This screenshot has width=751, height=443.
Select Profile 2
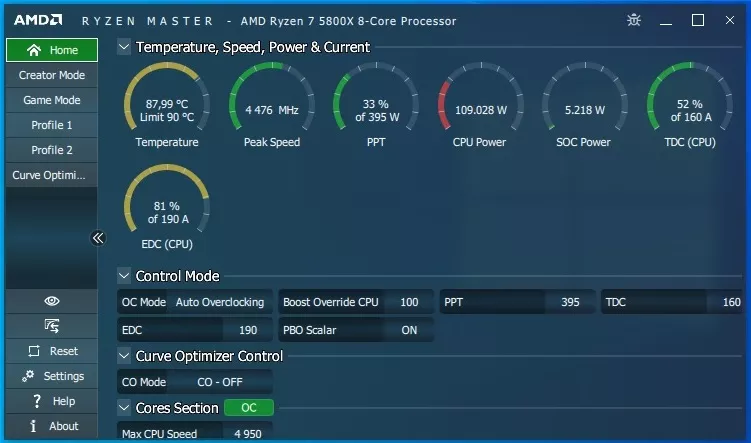[52, 150]
